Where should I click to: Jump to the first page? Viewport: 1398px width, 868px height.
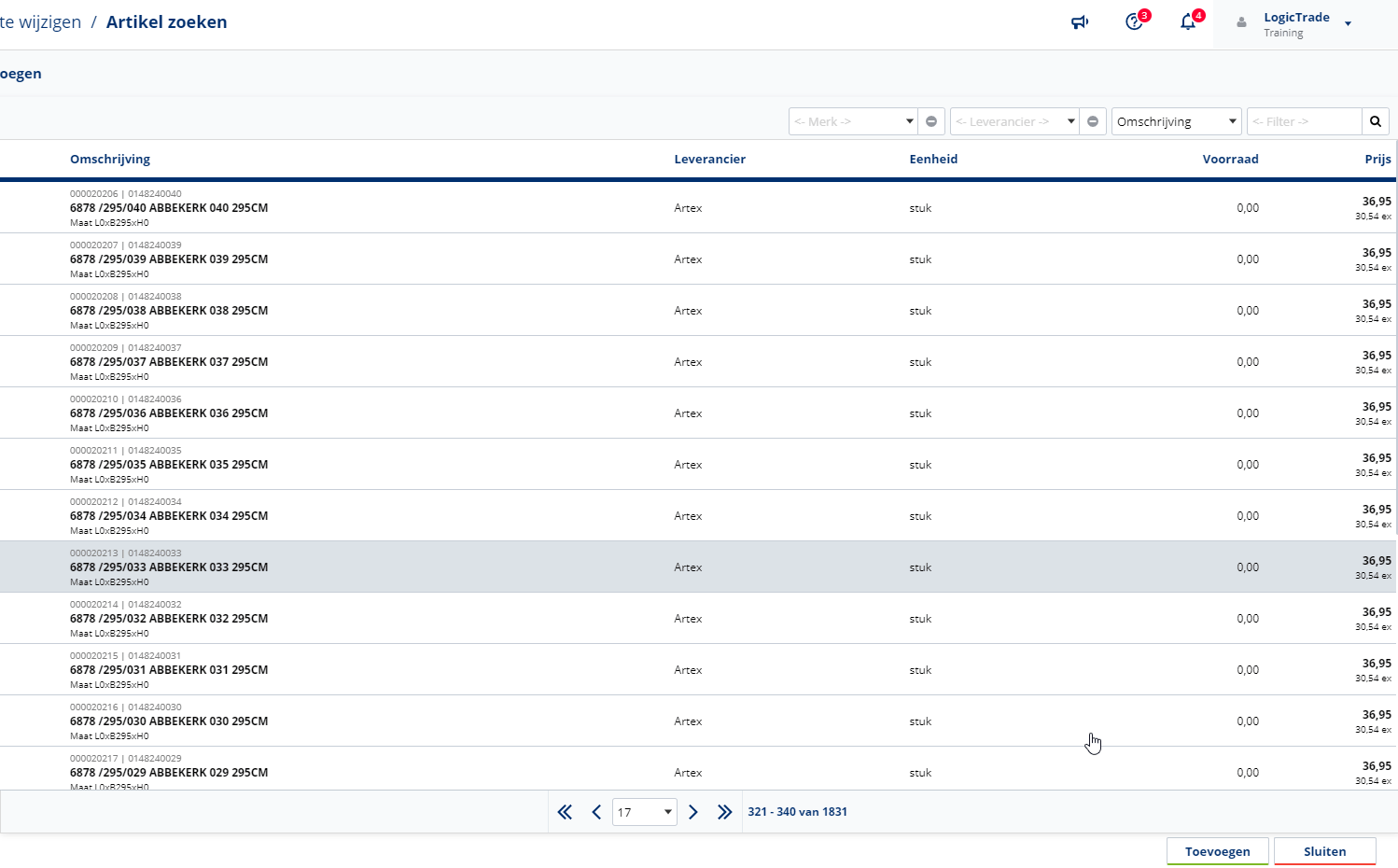click(x=565, y=812)
